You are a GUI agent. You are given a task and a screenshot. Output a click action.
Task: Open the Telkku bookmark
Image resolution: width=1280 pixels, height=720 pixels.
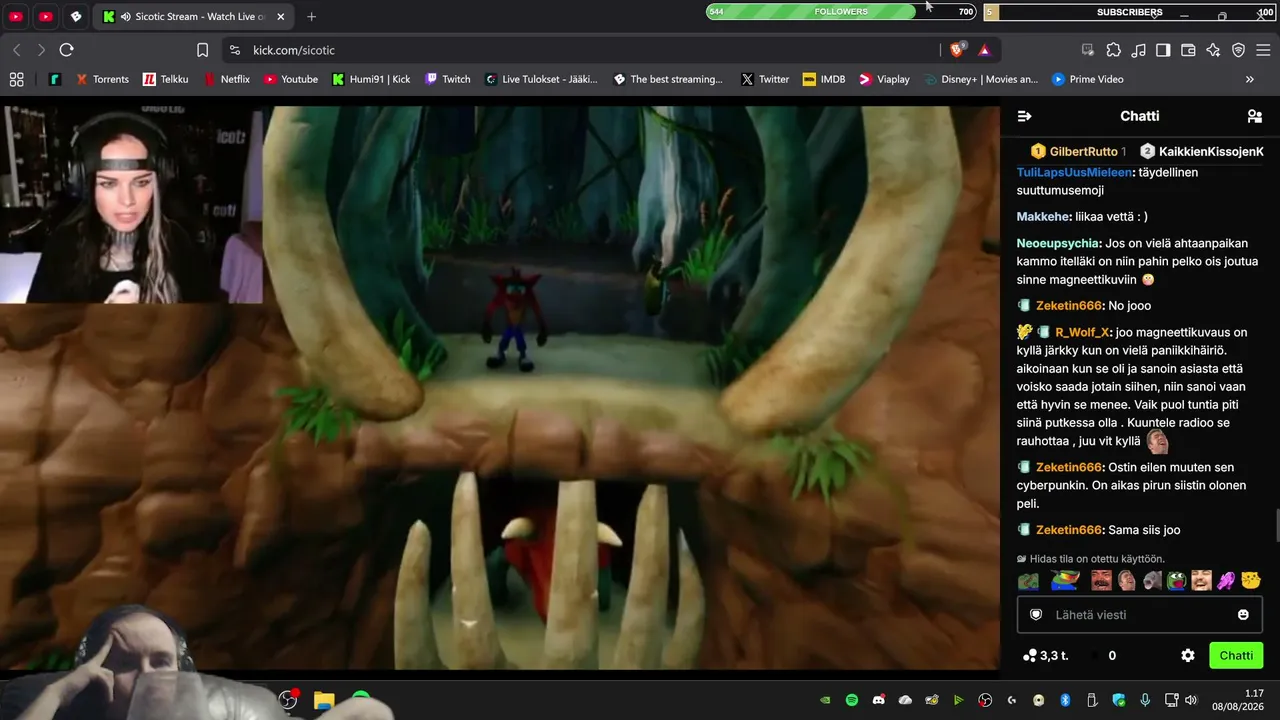point(165,79)
